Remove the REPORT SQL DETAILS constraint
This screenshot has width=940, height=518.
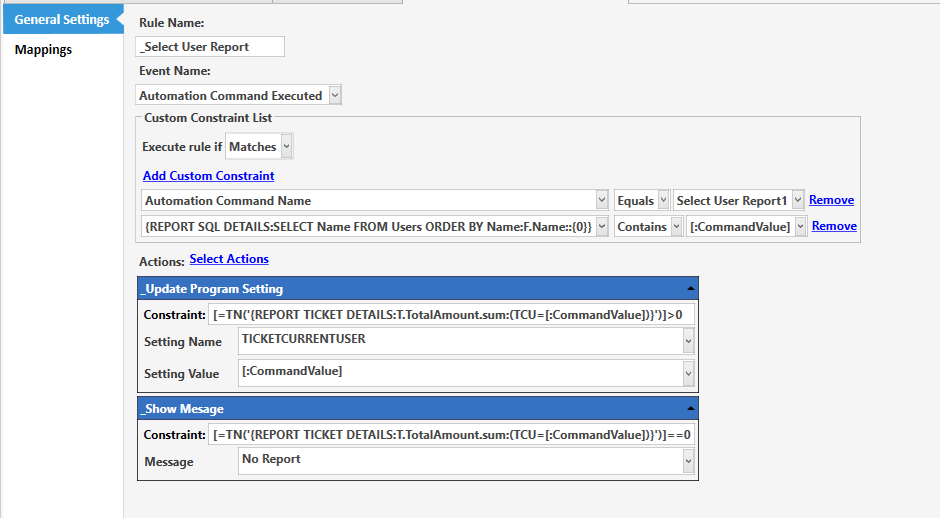(834, 227)
